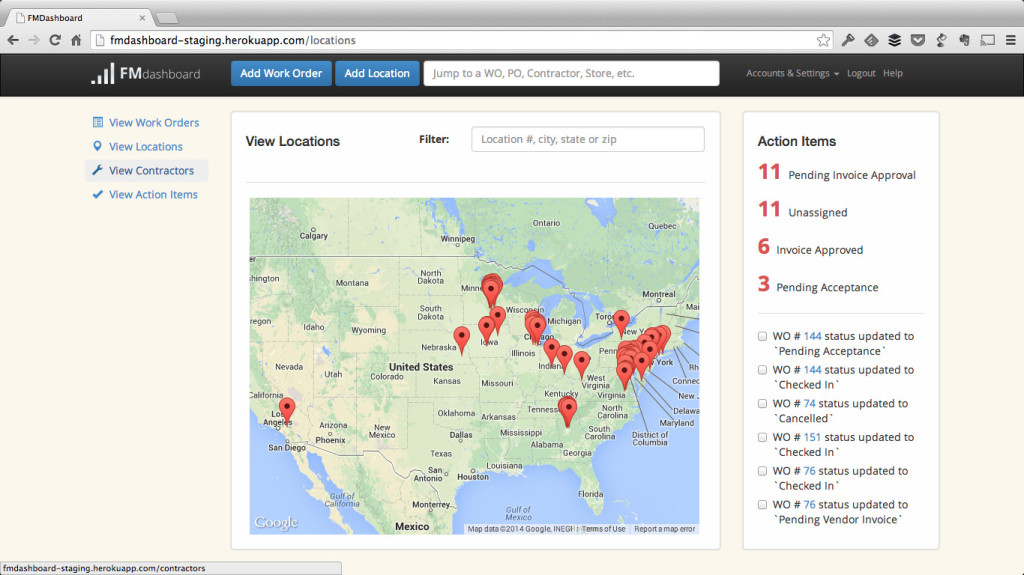
Task: Open WO 151 link
Action: coord(812,437)
